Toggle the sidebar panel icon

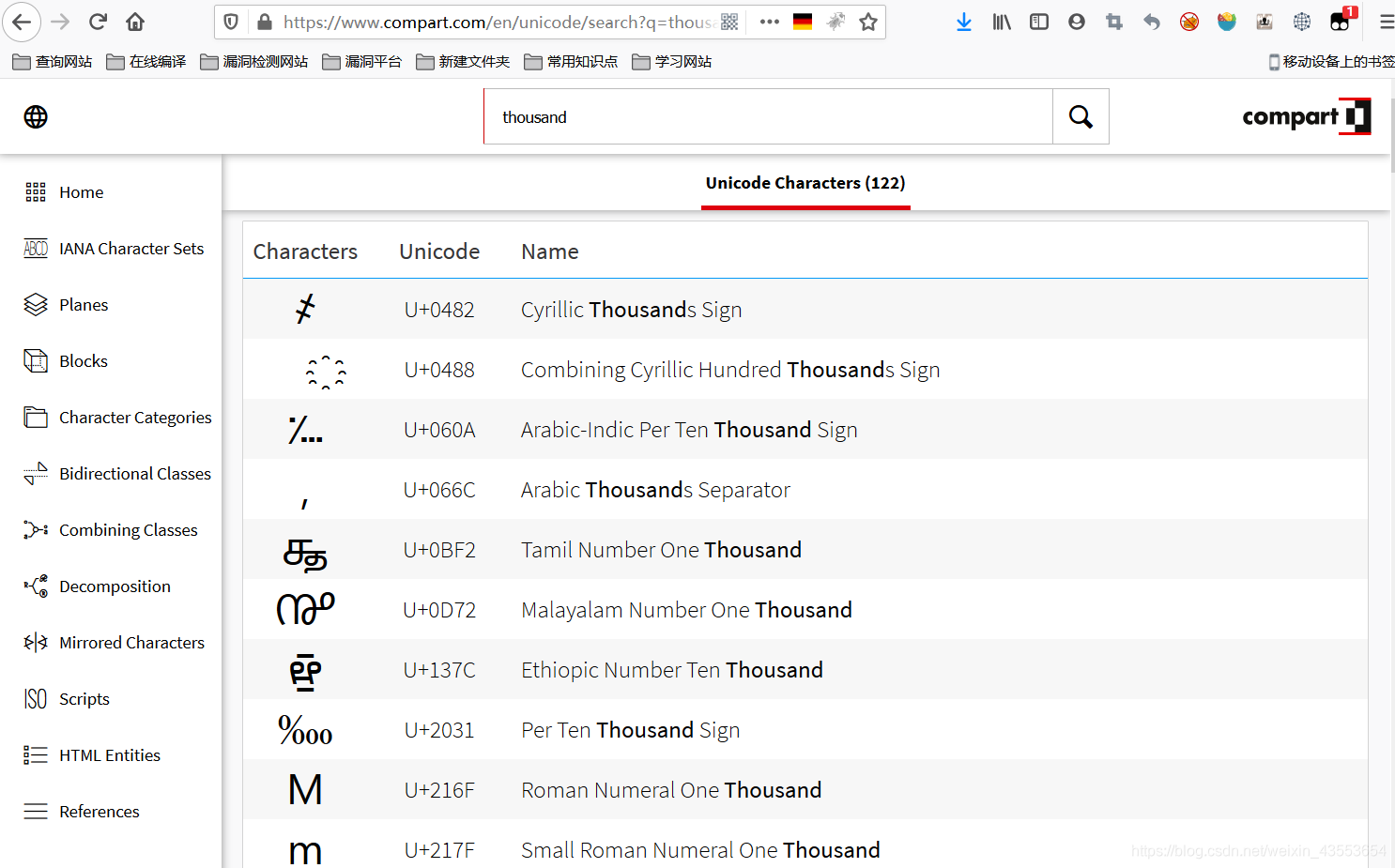1039,22
